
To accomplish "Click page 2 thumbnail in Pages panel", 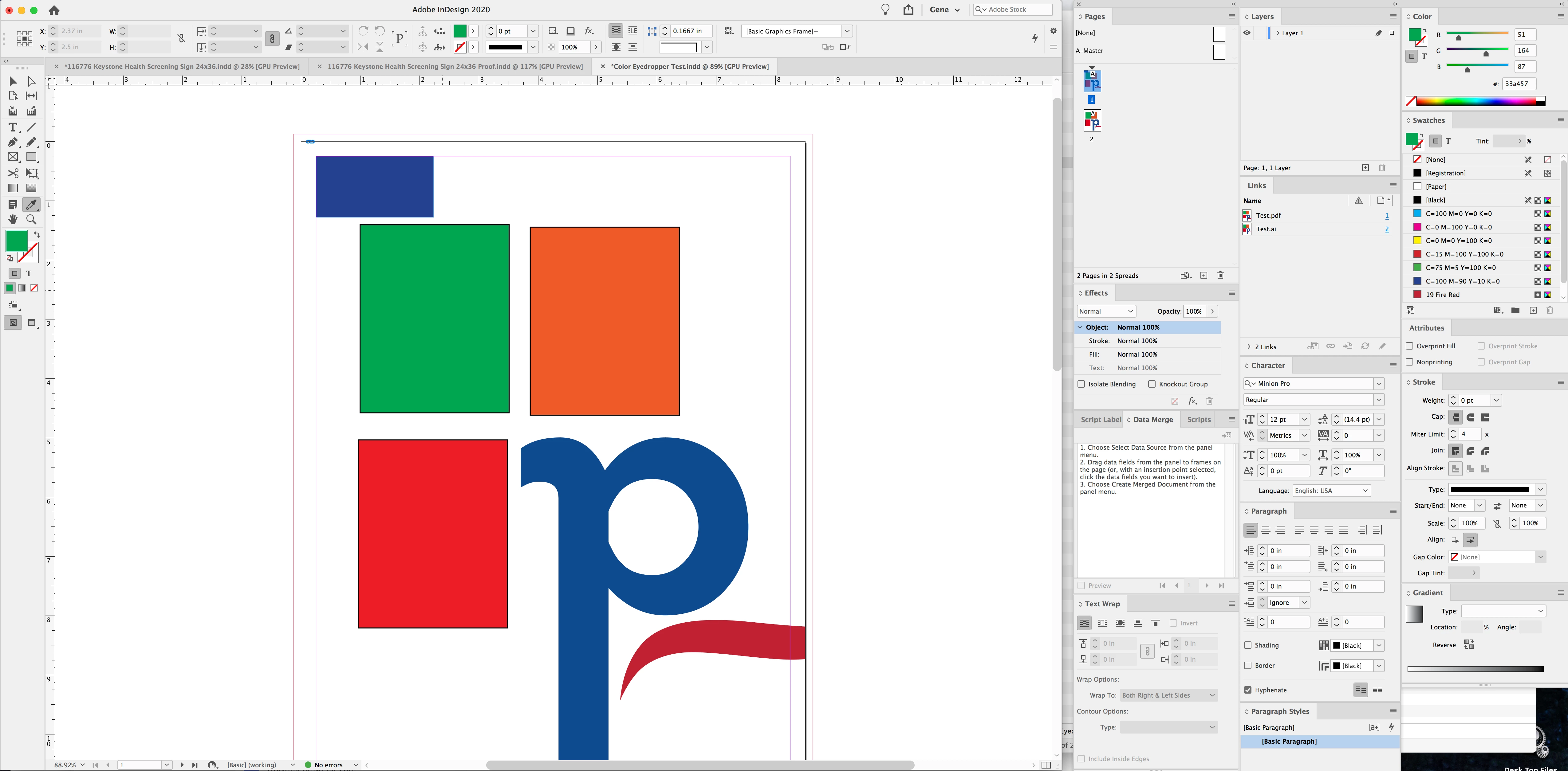I will click(1092, 120).
